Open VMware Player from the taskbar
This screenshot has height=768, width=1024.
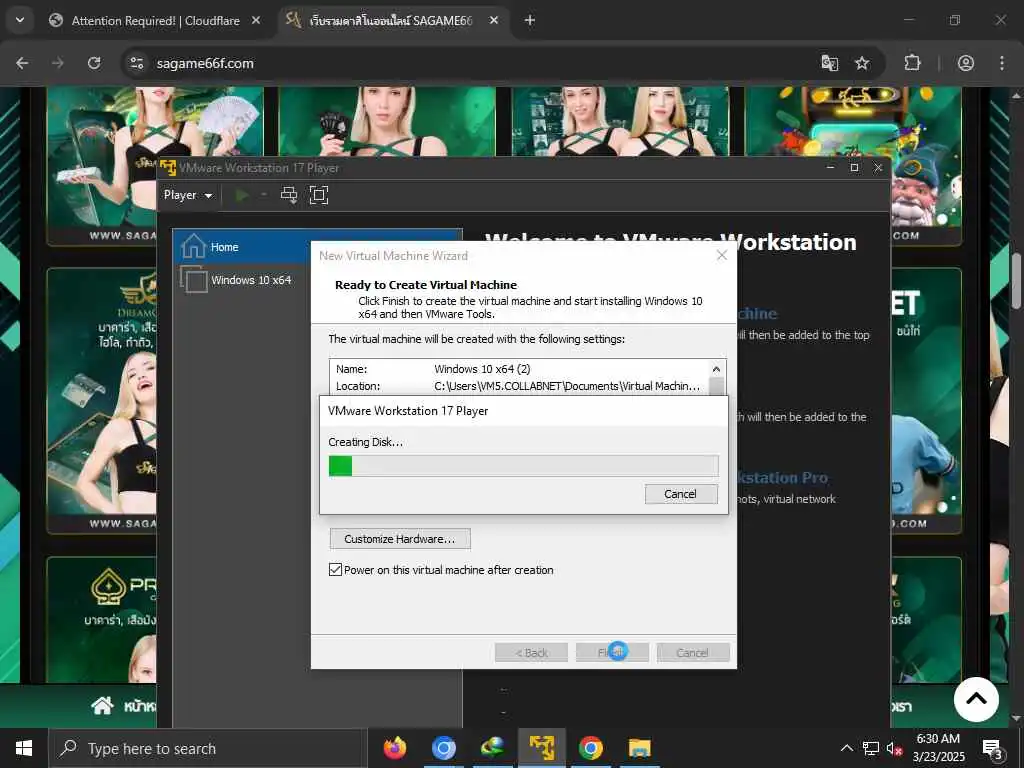[x=541, y=748]
